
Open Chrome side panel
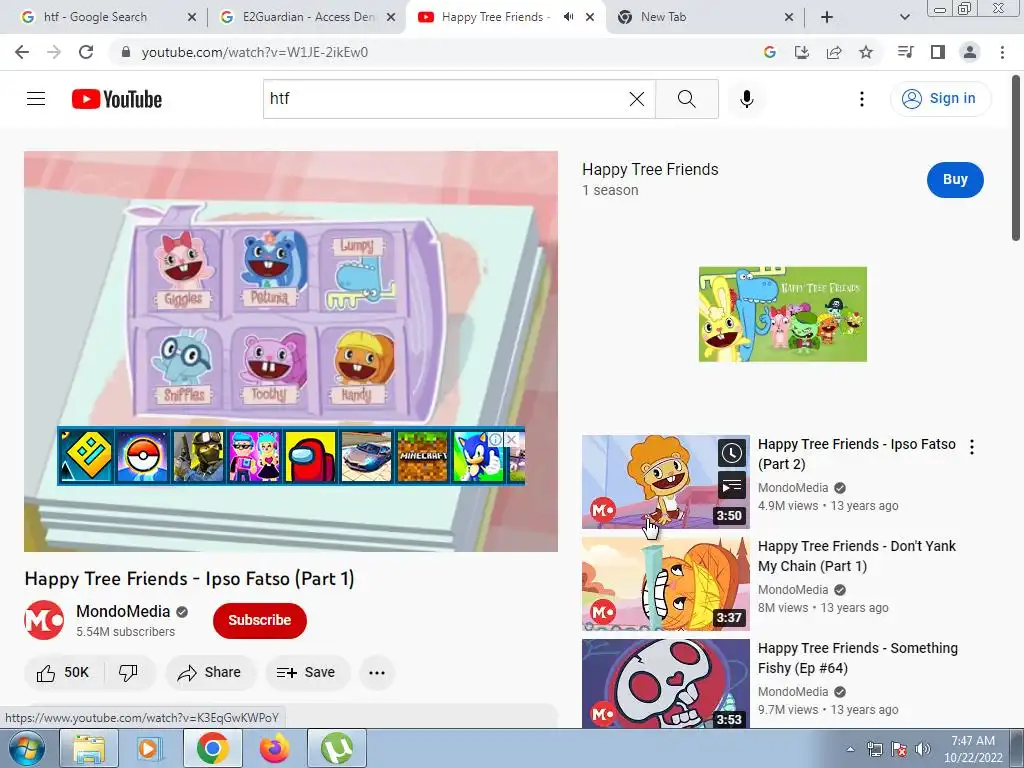pyautogui.click(x=938, y=52)
